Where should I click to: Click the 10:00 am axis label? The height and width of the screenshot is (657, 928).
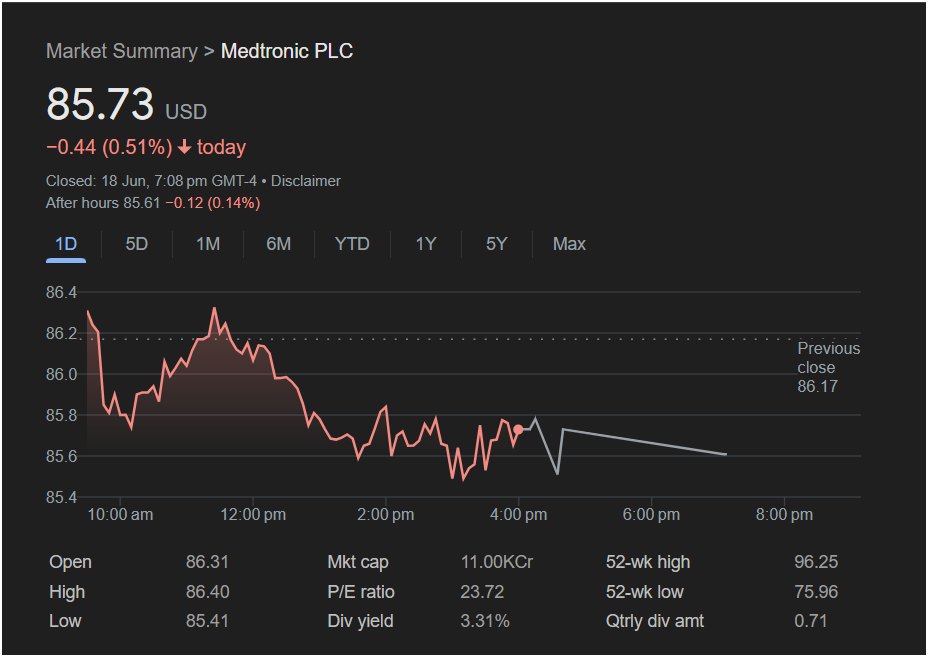pos(120,514)
